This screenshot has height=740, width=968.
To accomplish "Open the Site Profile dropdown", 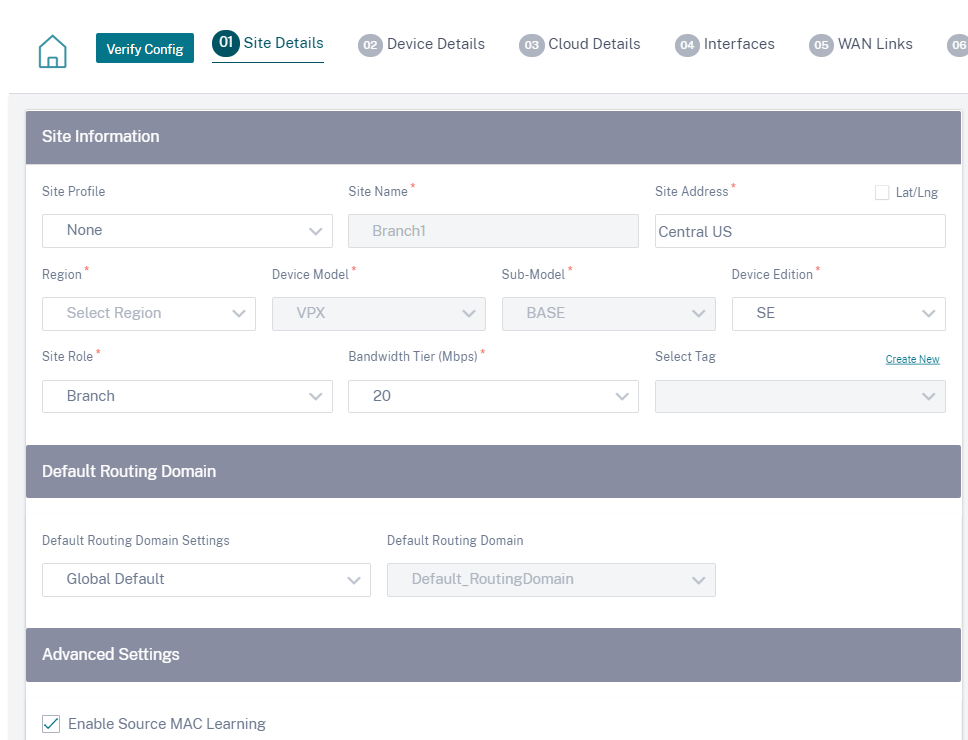I will coord(187,231).
